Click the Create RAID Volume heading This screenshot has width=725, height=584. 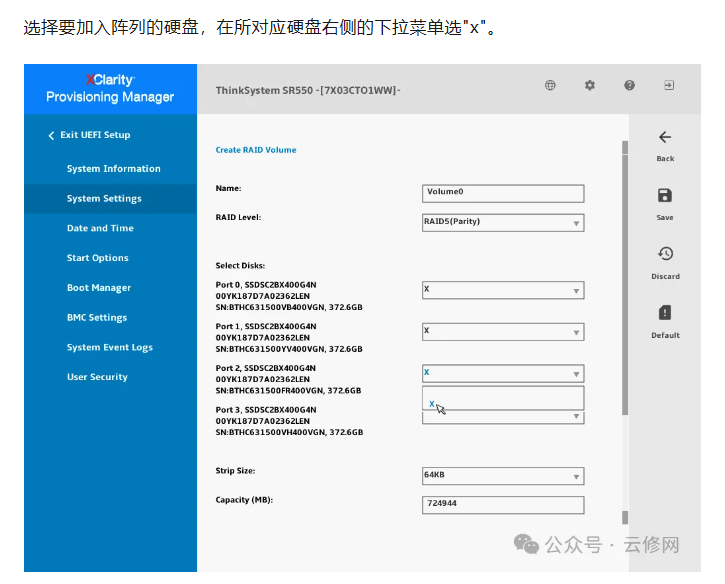[256, 150]
